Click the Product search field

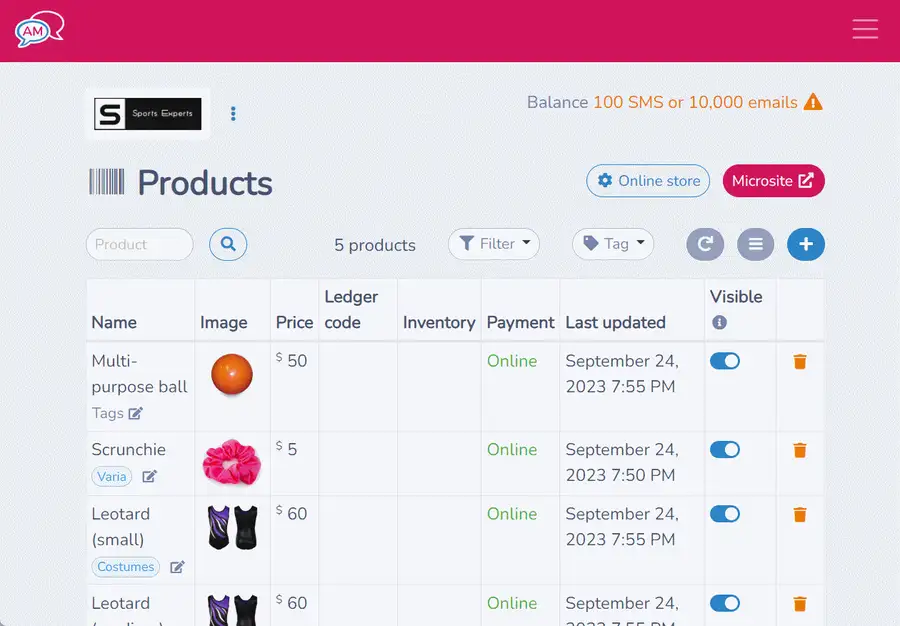[x=139, y=244]
